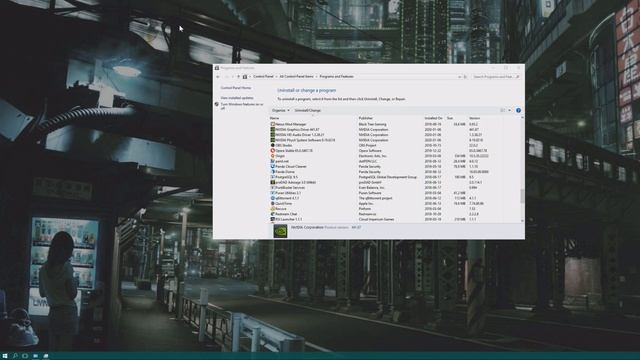Open the Windows Start menu

pyautogui.click(x=5, y=356)
